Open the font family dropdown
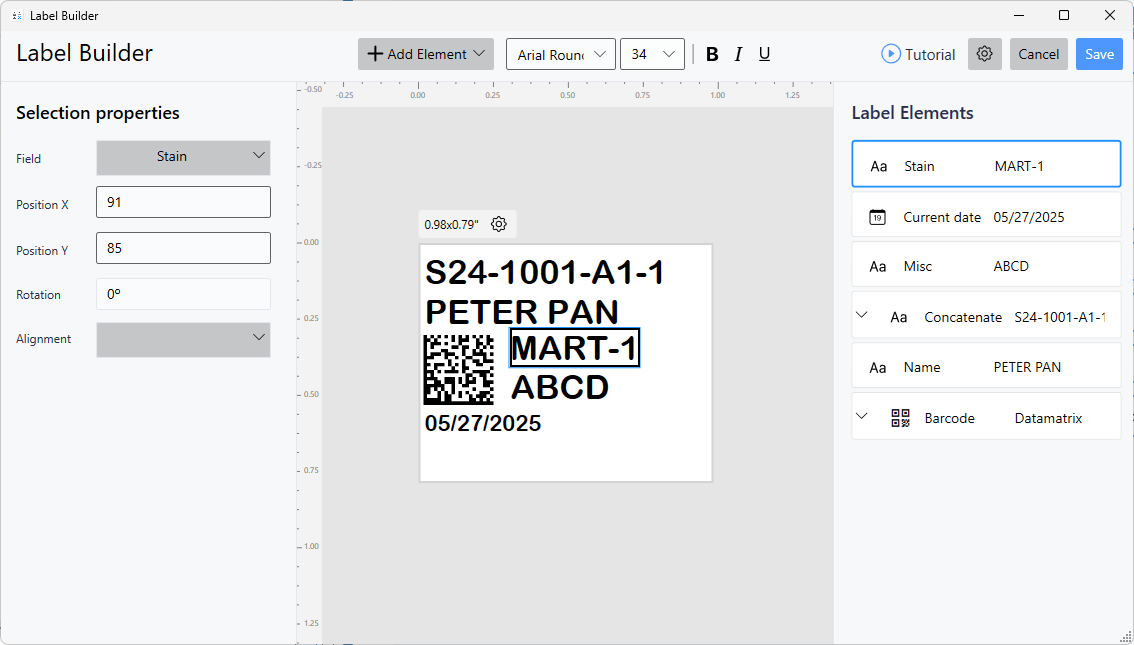 coord(560,54)
